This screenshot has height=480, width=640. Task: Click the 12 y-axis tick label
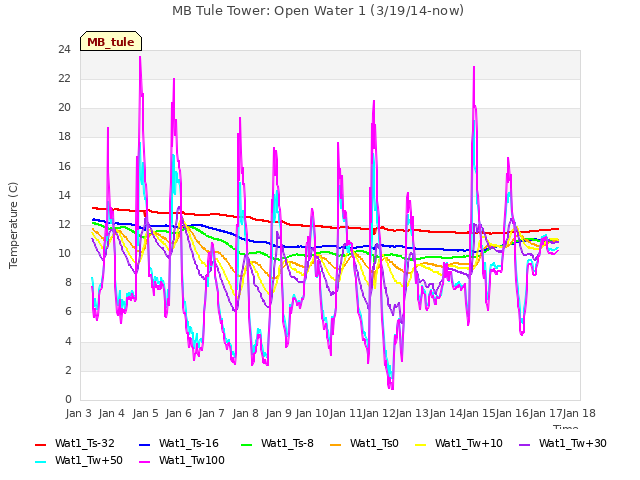pyautogui.click(x=64, y=224)
